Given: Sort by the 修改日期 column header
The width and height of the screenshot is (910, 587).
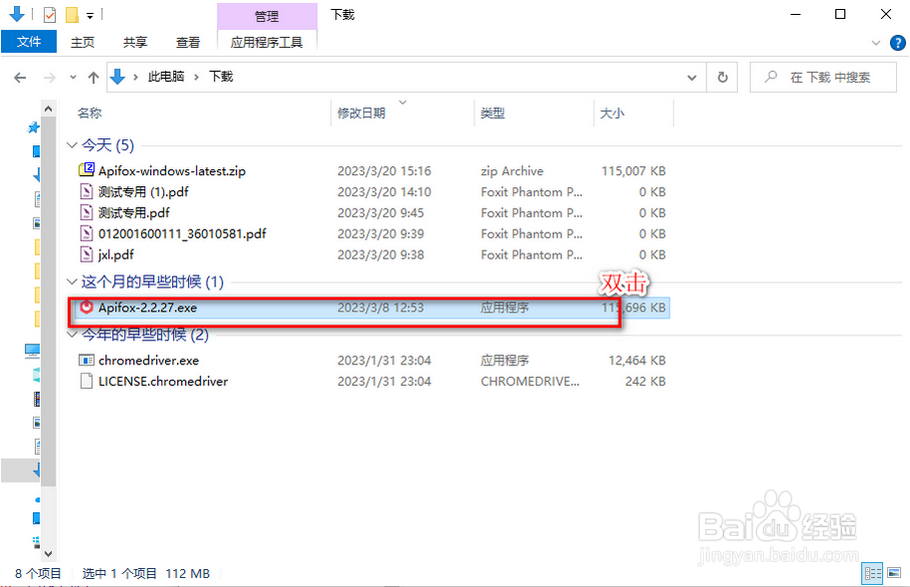Looking at the screenshot, I should 361,113.
